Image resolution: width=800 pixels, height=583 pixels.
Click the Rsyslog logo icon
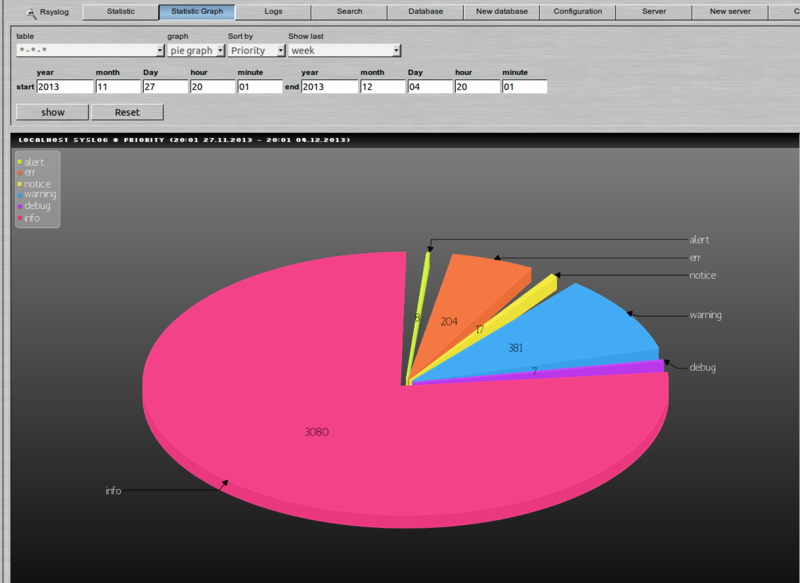31,11
